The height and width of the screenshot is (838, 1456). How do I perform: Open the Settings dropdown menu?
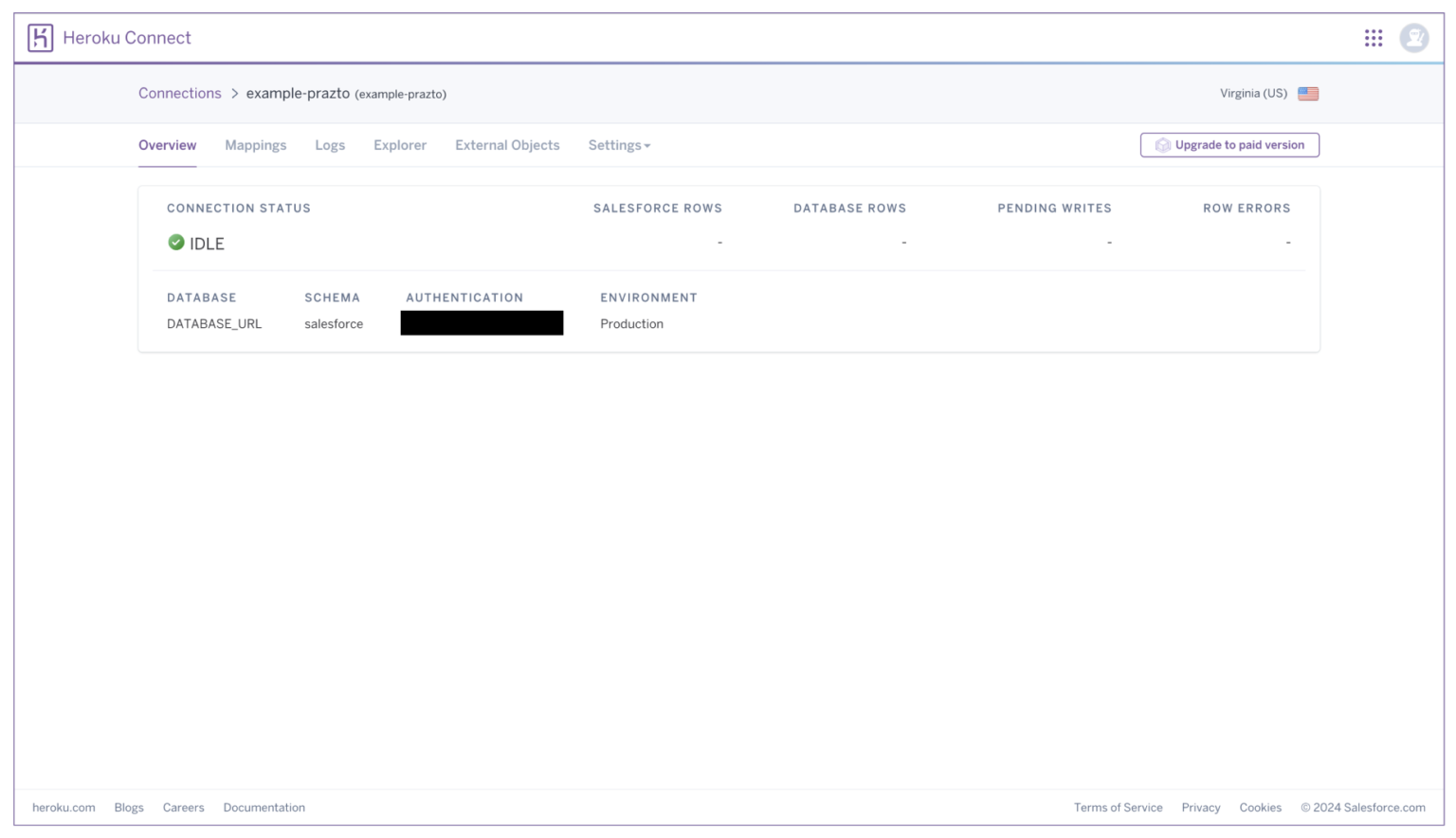[618, 144]
